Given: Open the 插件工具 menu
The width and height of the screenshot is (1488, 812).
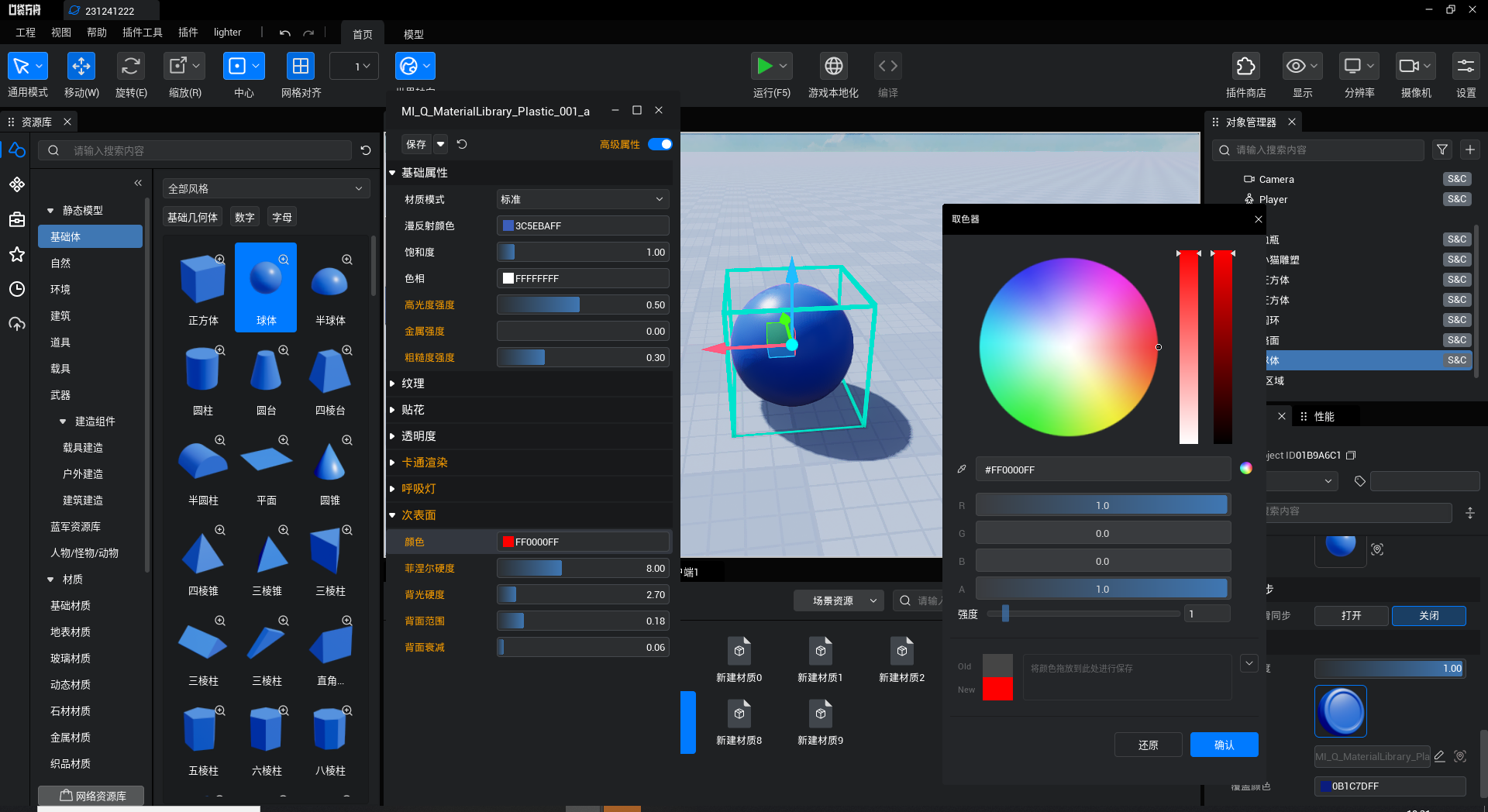Looking at the screenshot, I should (143, 33).
